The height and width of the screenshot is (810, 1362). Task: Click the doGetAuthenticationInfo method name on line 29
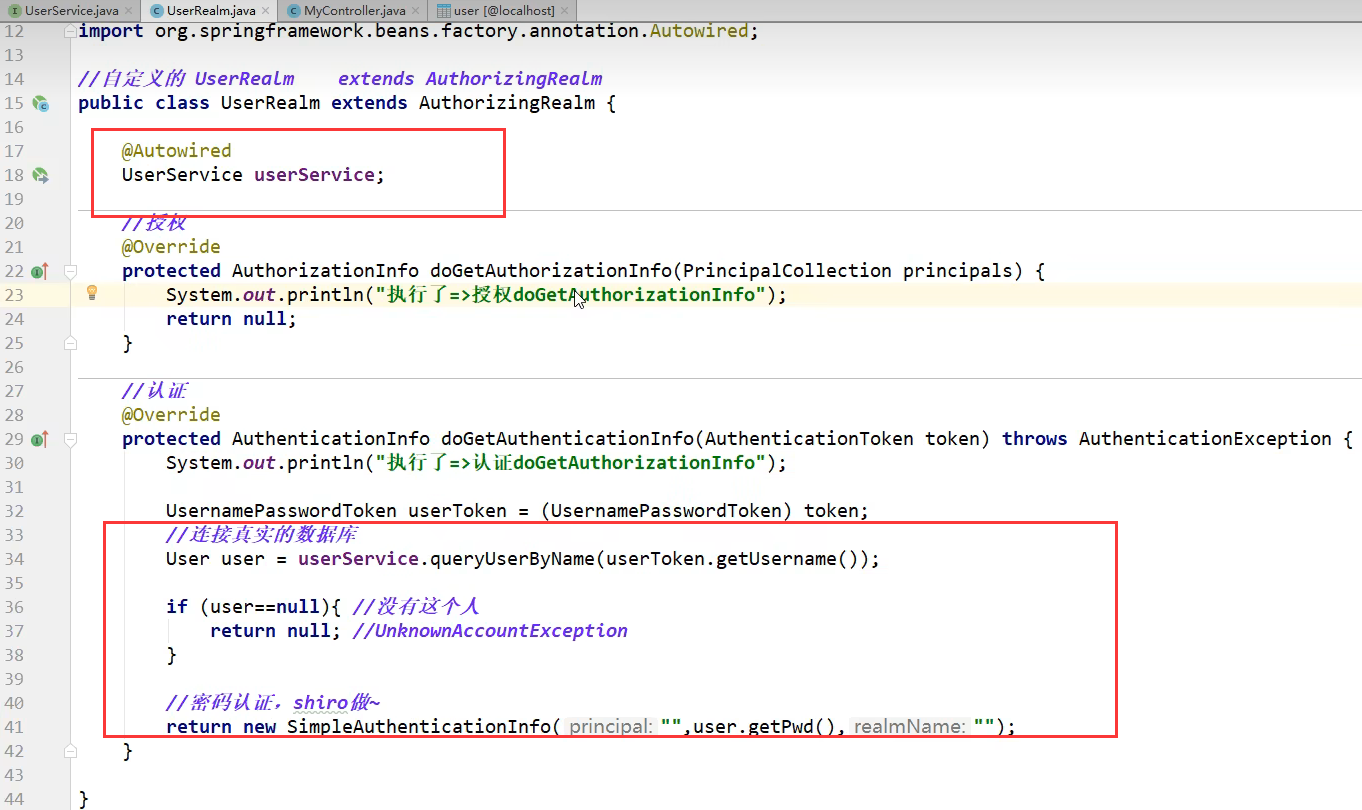point(567,439)
